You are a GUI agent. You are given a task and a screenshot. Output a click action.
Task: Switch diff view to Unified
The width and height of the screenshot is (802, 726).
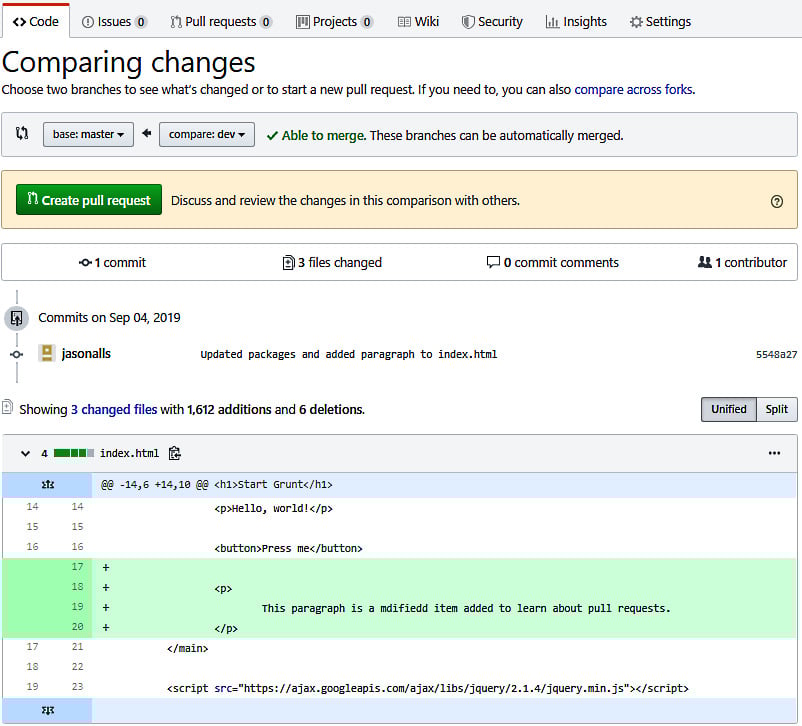point(728,409)
